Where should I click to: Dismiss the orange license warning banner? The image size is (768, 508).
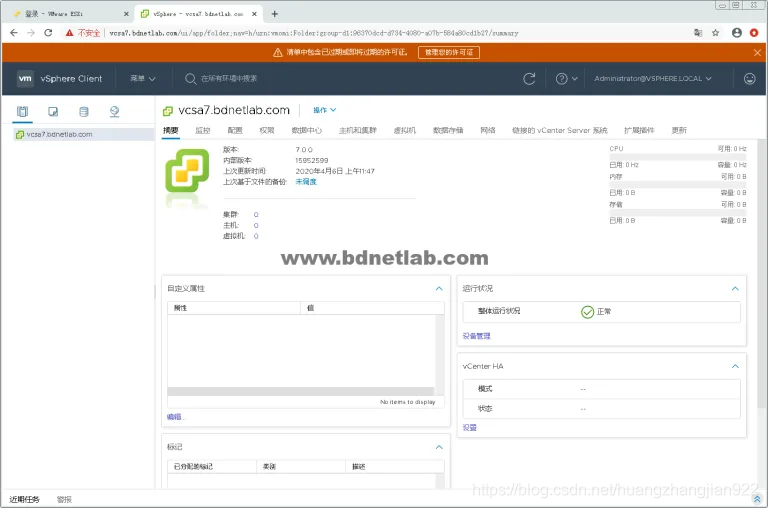click(757, 52)
